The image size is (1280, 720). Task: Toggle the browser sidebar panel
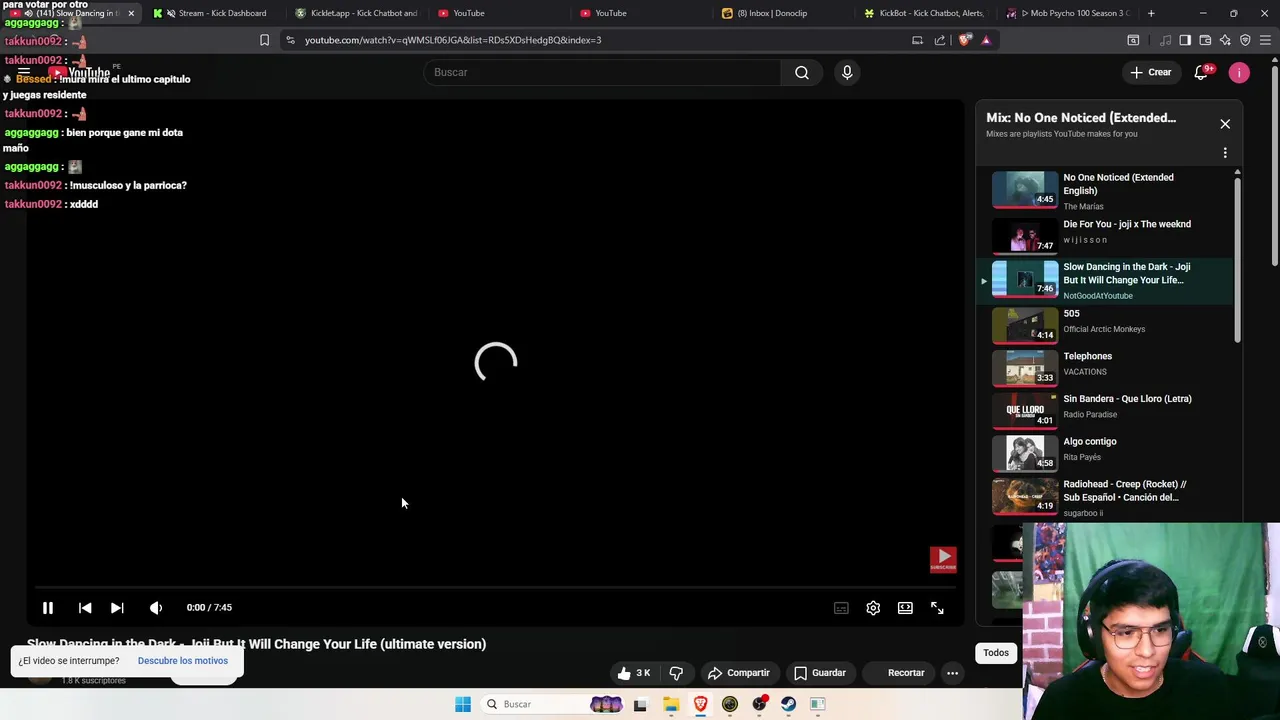pos(1185,40)
